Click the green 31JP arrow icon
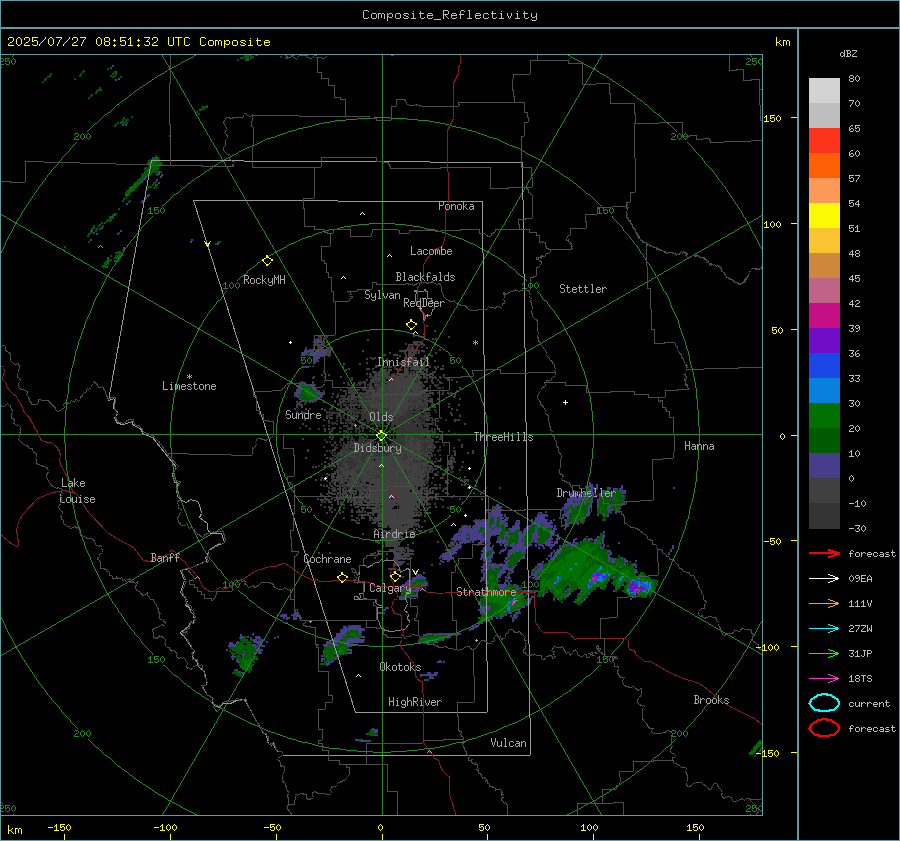The width and height of the screenshot is (900, 841). coord(824,653)
